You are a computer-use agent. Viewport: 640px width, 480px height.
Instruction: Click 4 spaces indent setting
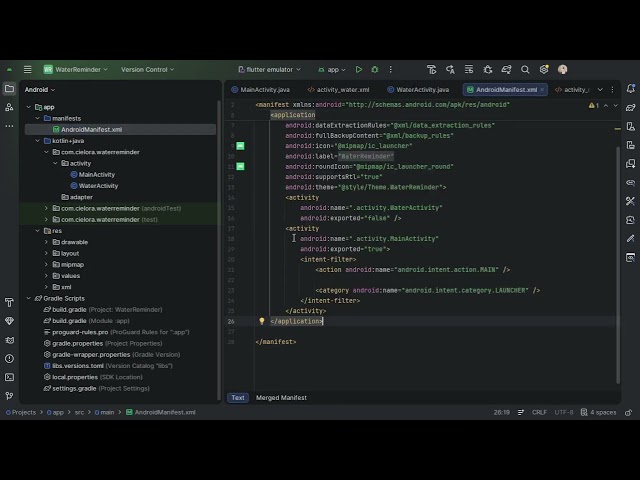pyautogui.click(x=598, y=412)
